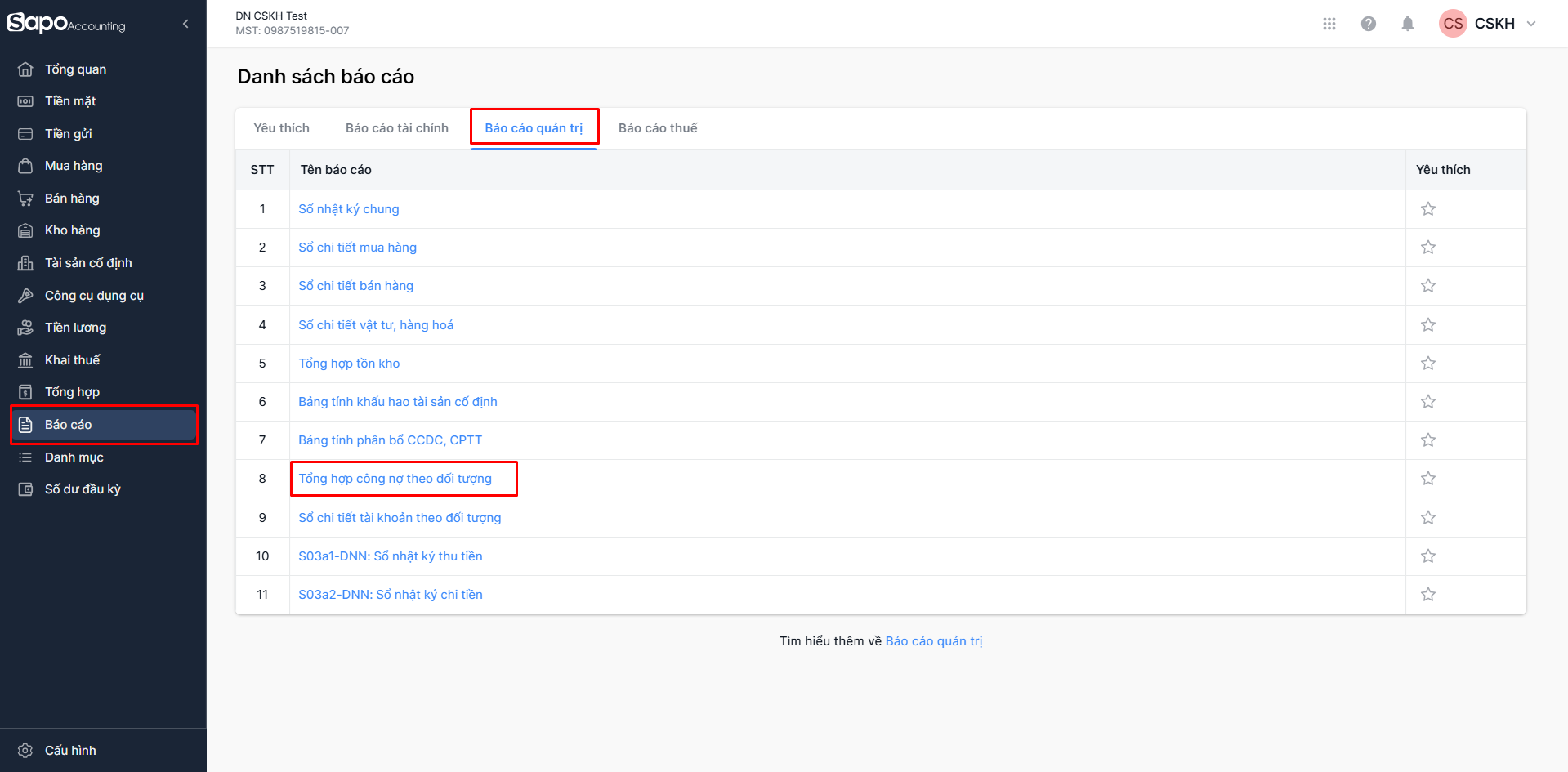Star the Tổng hợp tồn kho report
The height and width of the screenshot is (772, 1568).
1428,364
